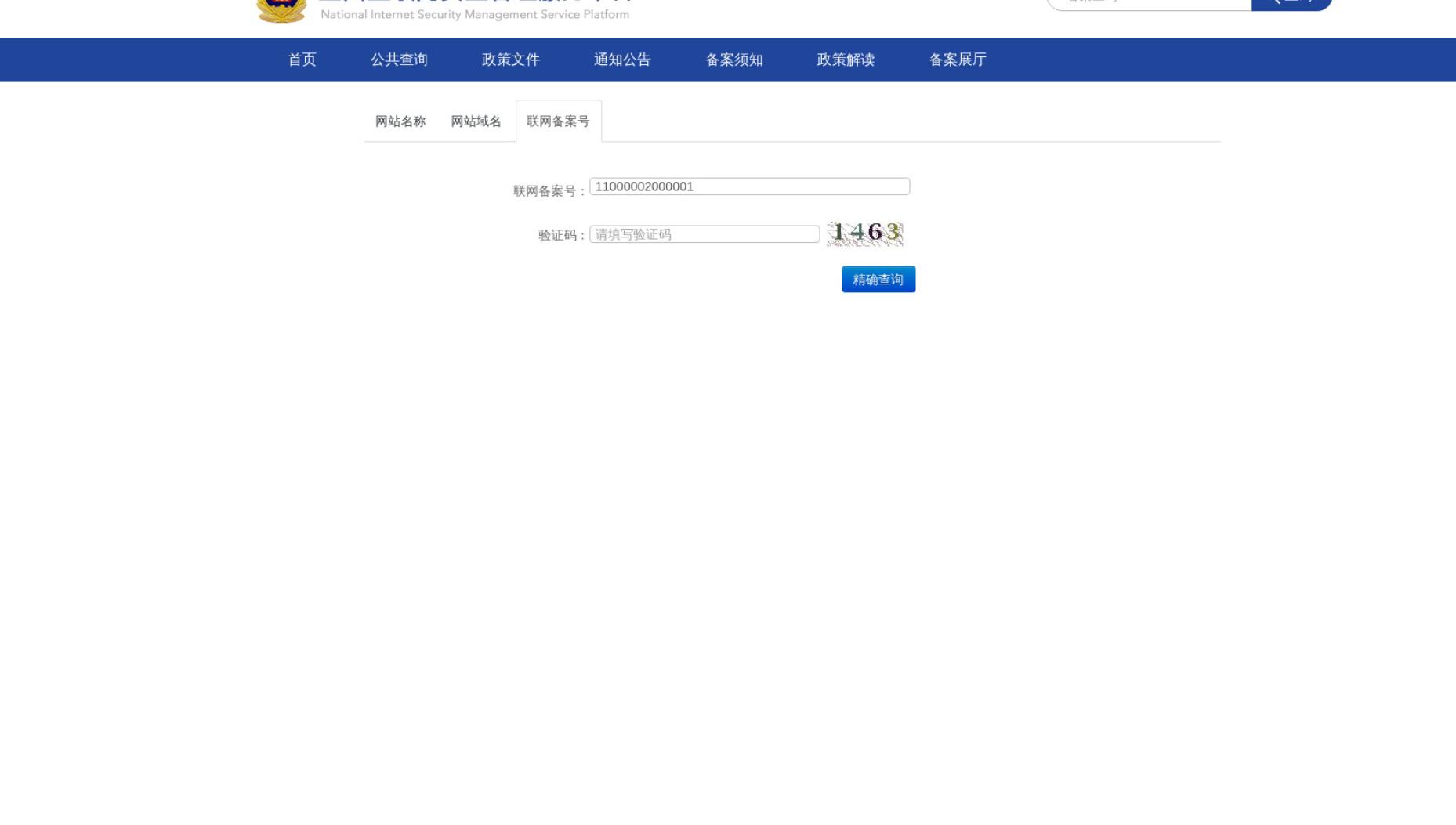Viewport: 1456px width, 825px height.
Task: Click the 精确查询 button
Action: coord(878,279)
